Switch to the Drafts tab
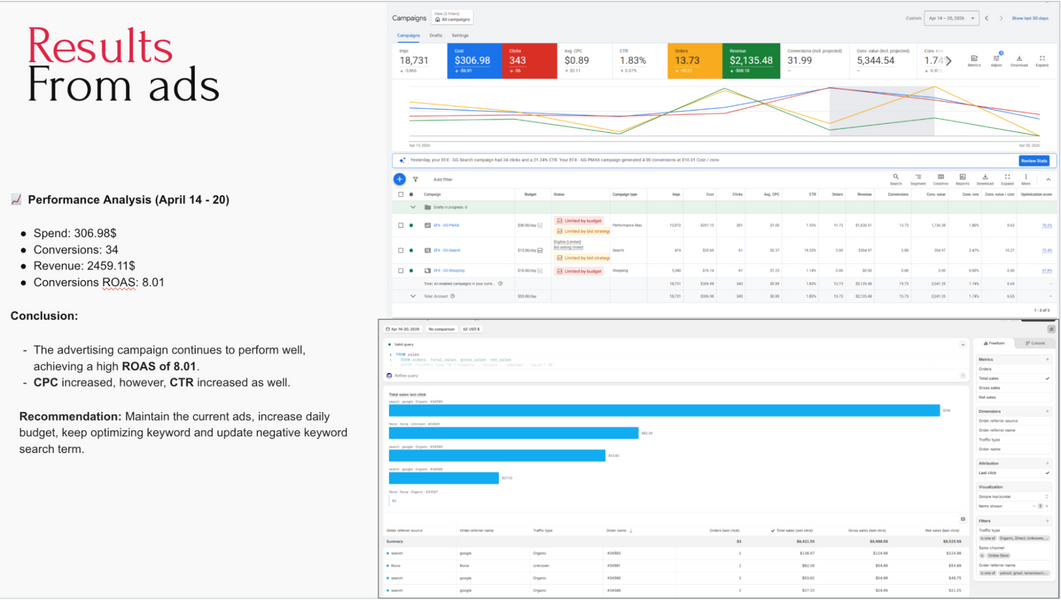 point(436,35)
